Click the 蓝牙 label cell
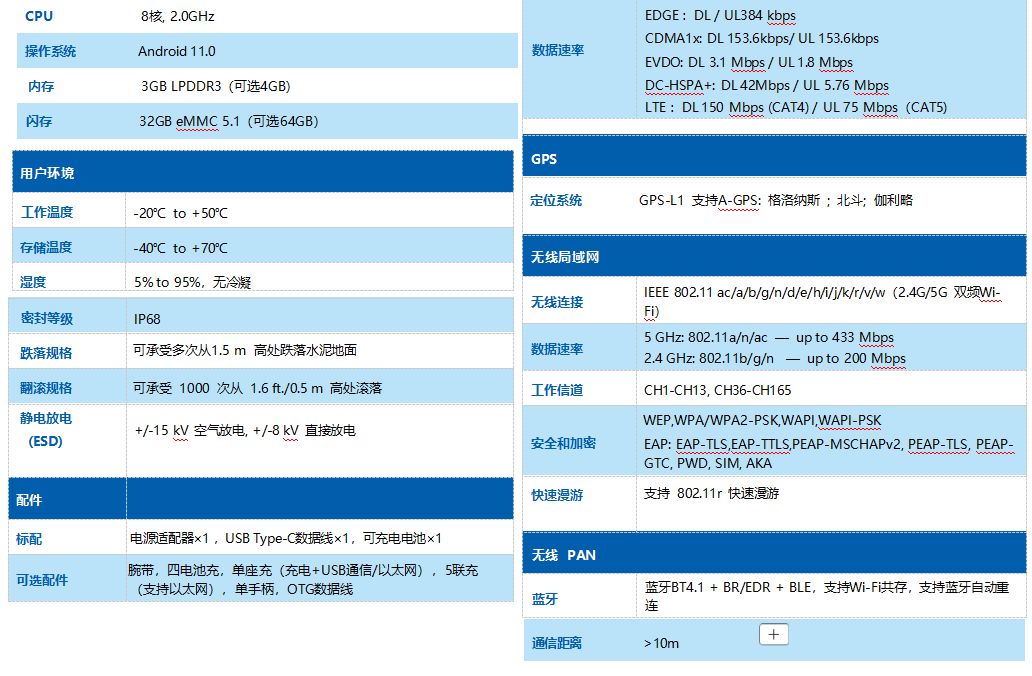Viewport: 1032px width, 676px height. point(545,599)
